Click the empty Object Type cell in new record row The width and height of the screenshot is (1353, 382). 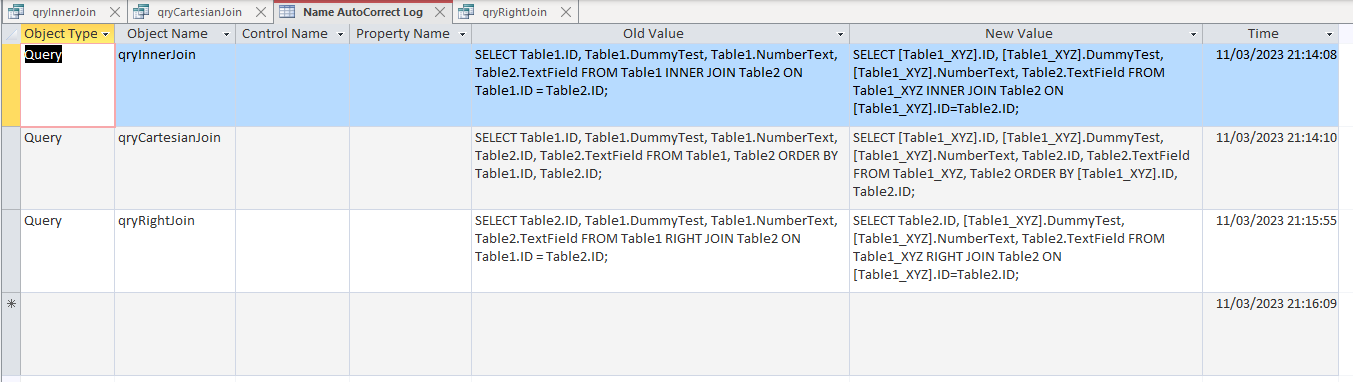[x=67, y=334]
